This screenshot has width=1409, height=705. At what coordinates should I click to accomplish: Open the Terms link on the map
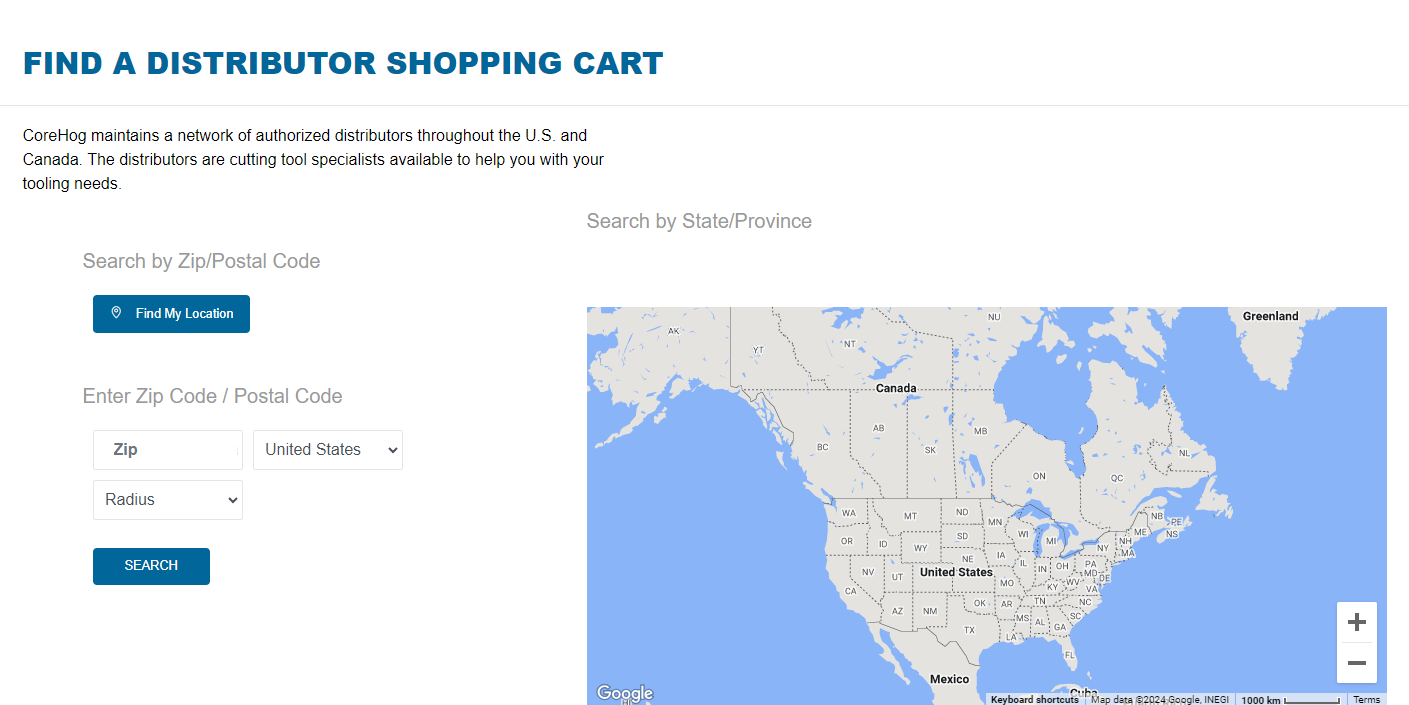pos(1367,699)
